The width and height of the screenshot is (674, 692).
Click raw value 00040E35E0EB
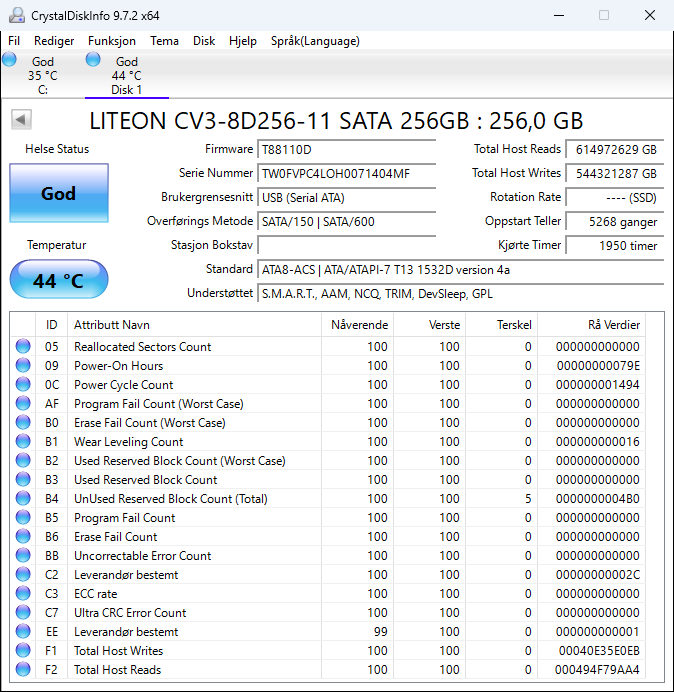pyautogui.click(x=599, y=651)
